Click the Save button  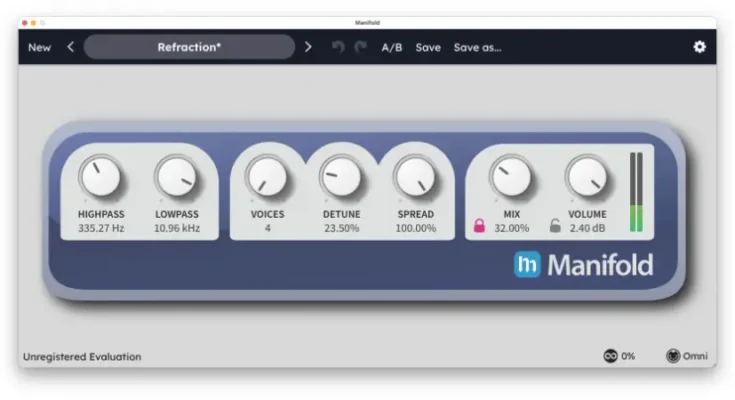428,47
